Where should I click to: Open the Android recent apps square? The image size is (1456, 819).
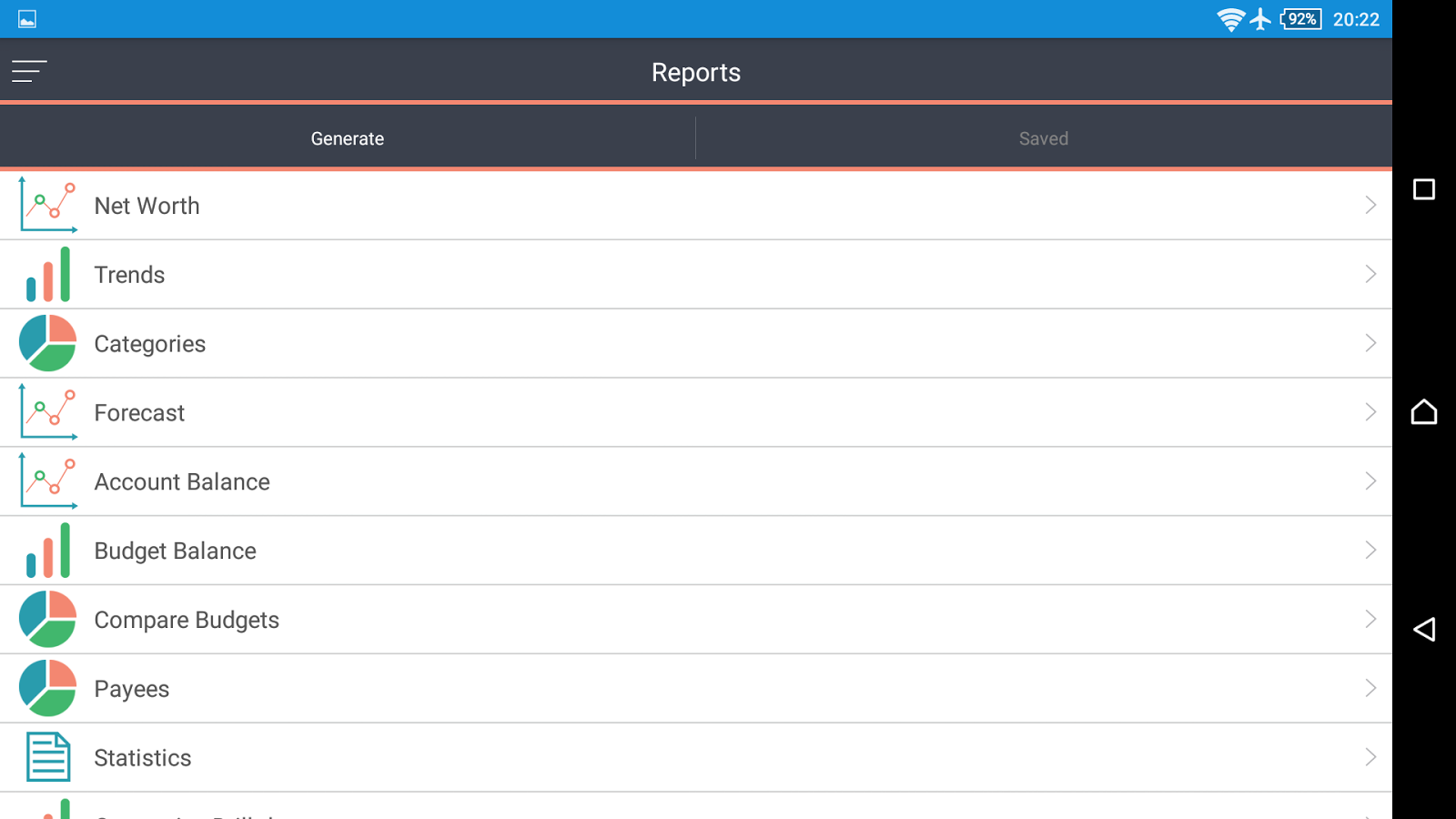tap(1424, 189)
